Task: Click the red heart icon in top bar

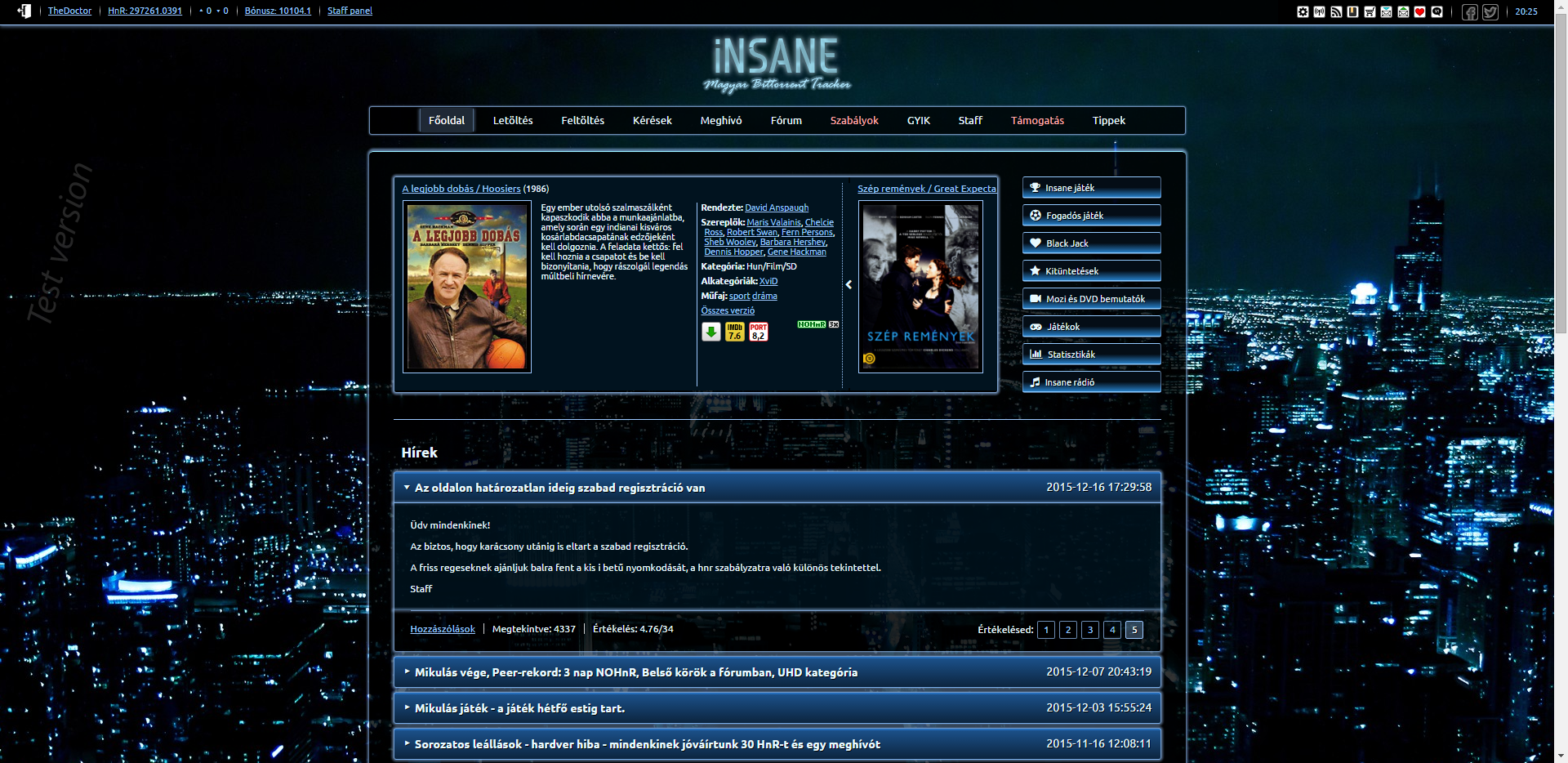Action: pyautogui.click(x=1419, y=11)
